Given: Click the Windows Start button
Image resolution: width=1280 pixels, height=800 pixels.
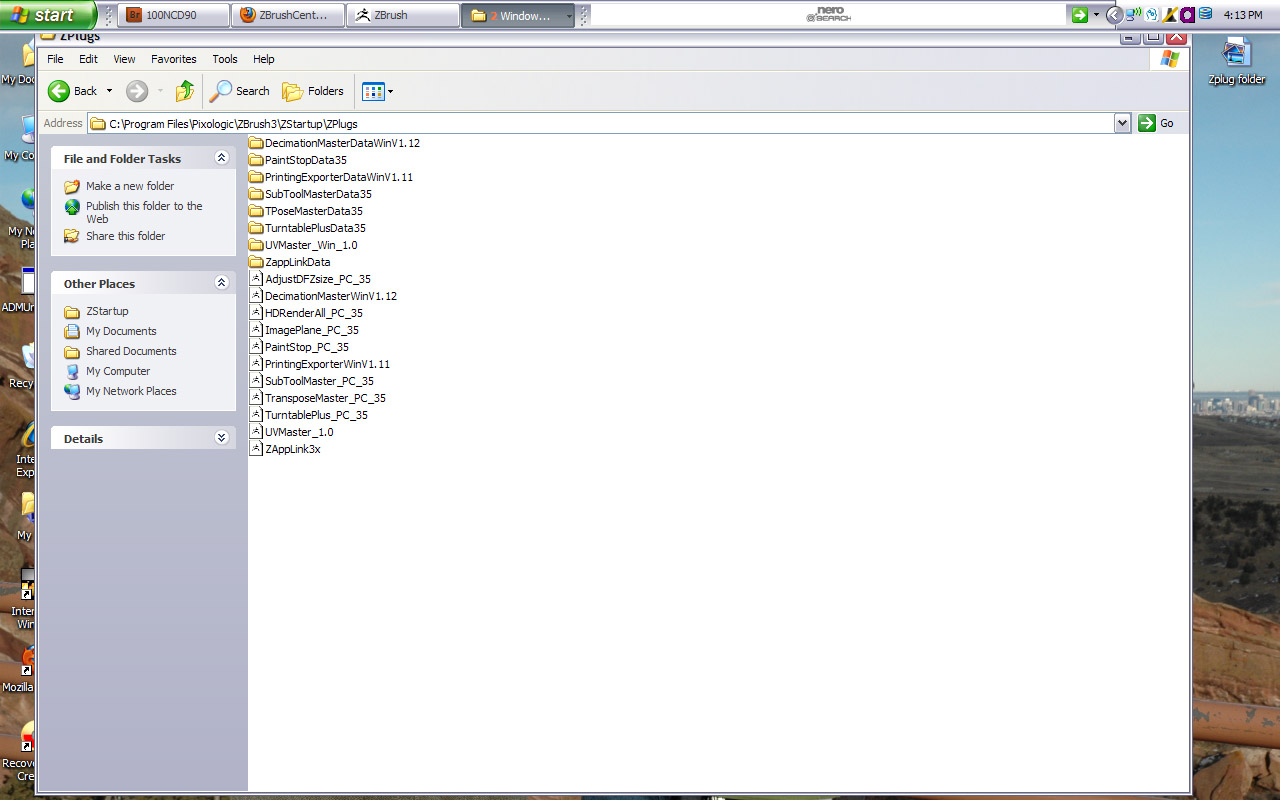Looking at the screenshot, I should tap(47, 15).
